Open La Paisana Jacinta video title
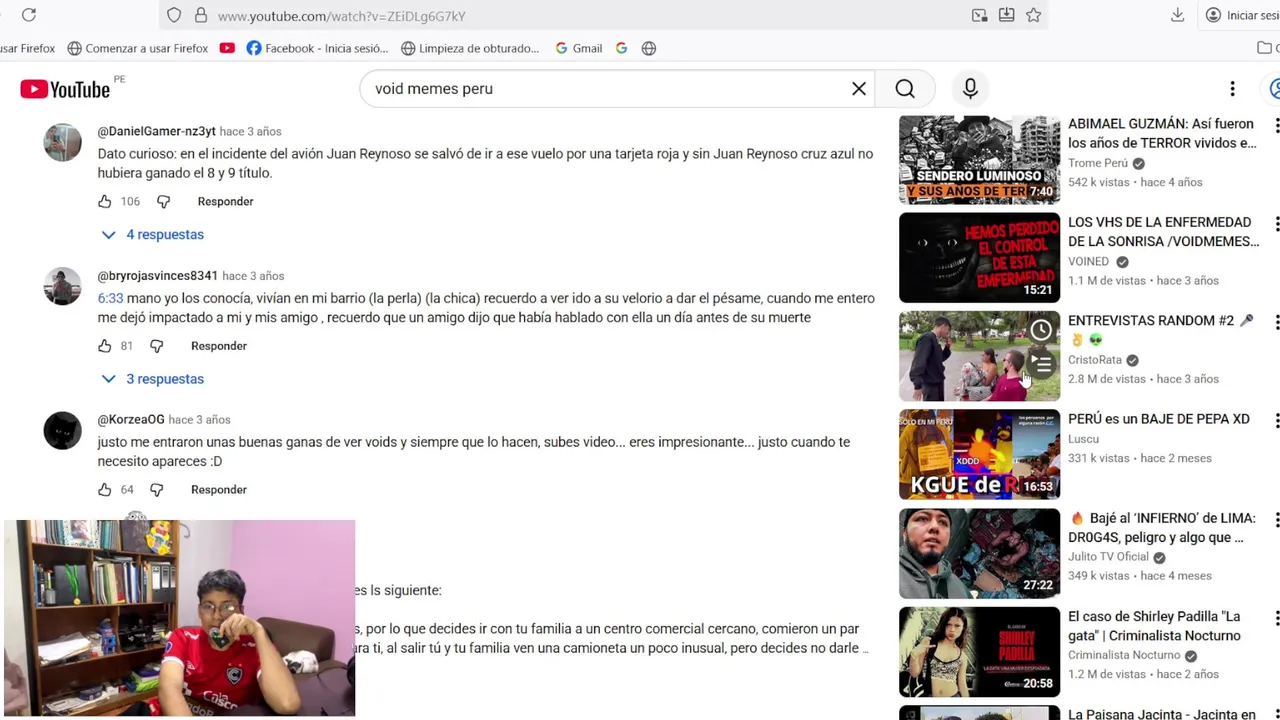Viewport: 1280px width, 720px height. (1162, 714)
